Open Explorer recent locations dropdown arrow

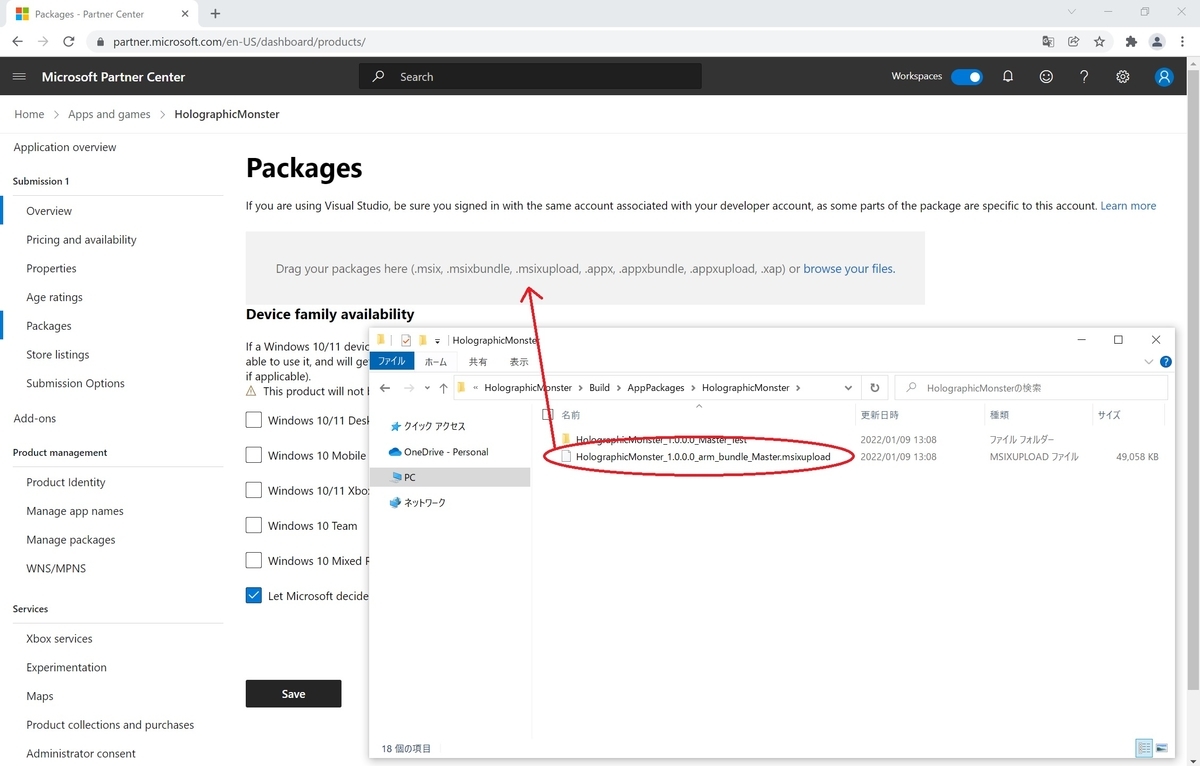click(427, 388)
